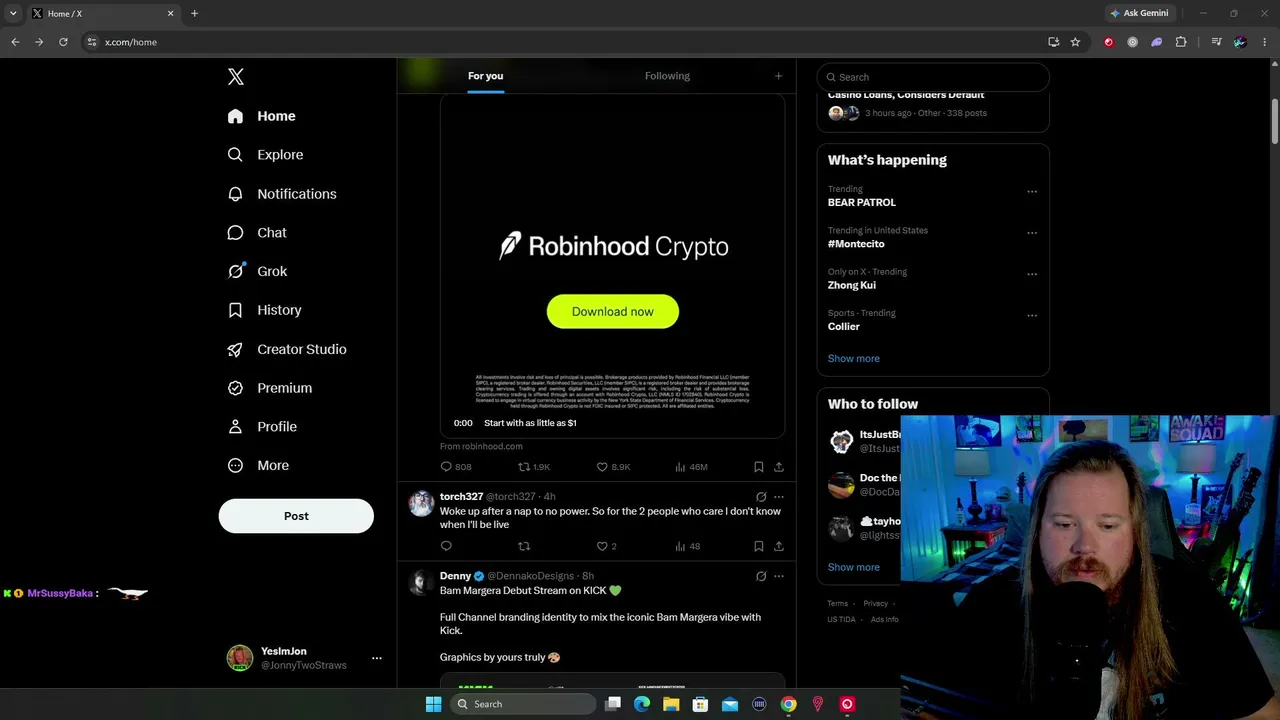Open Chrome three-dot menu
The height and width of the screenshot is (720, 1280).
1265,42
